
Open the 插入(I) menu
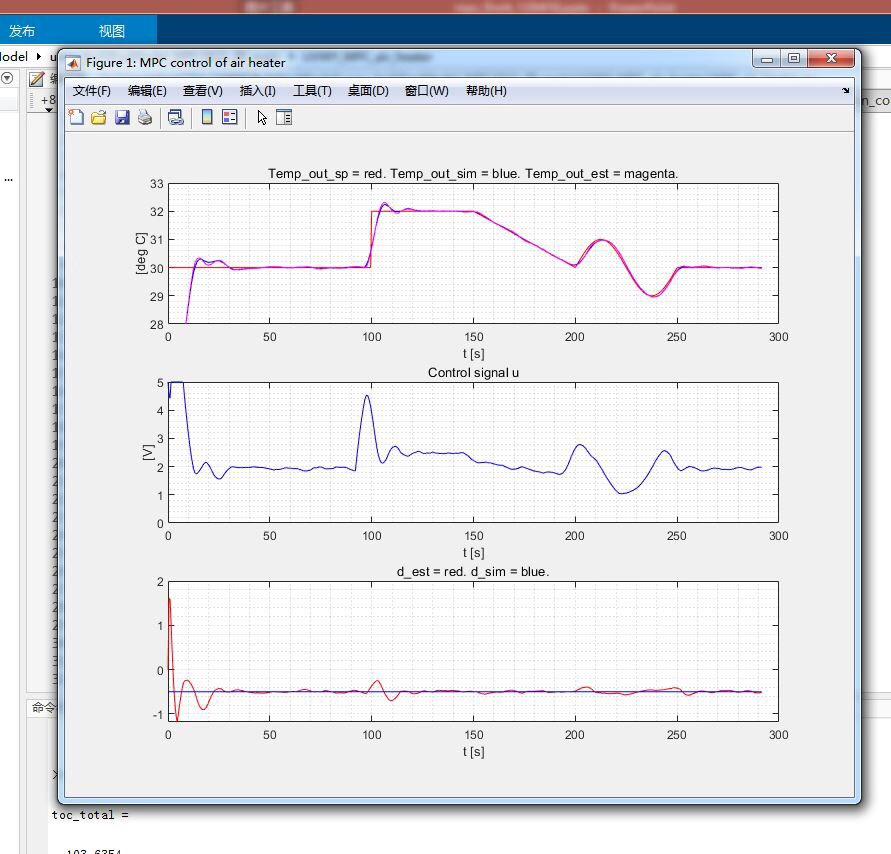pyautogui.click(x=257, y=91)
